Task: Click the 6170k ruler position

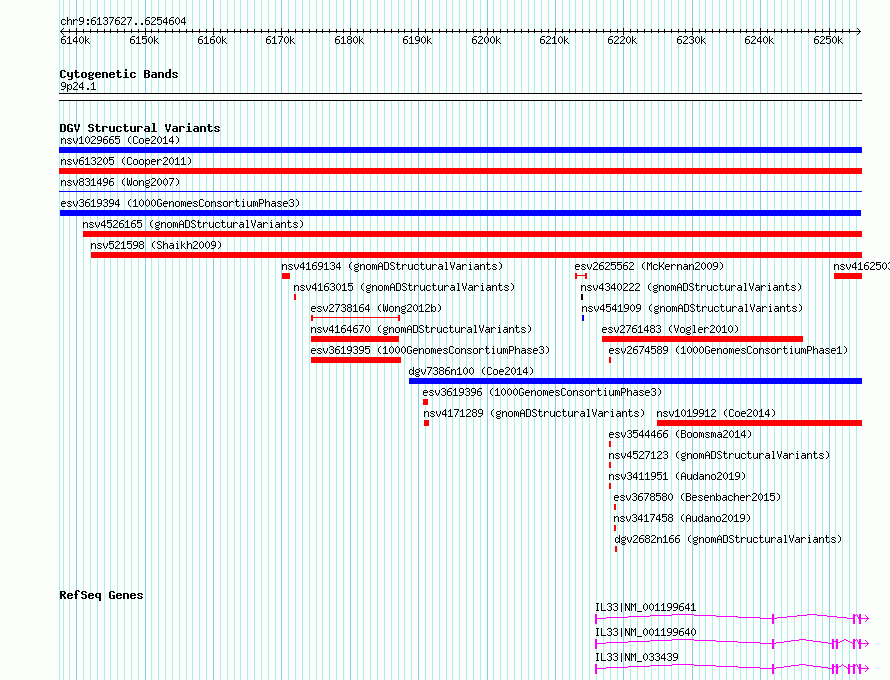Action: coord(280,40)
